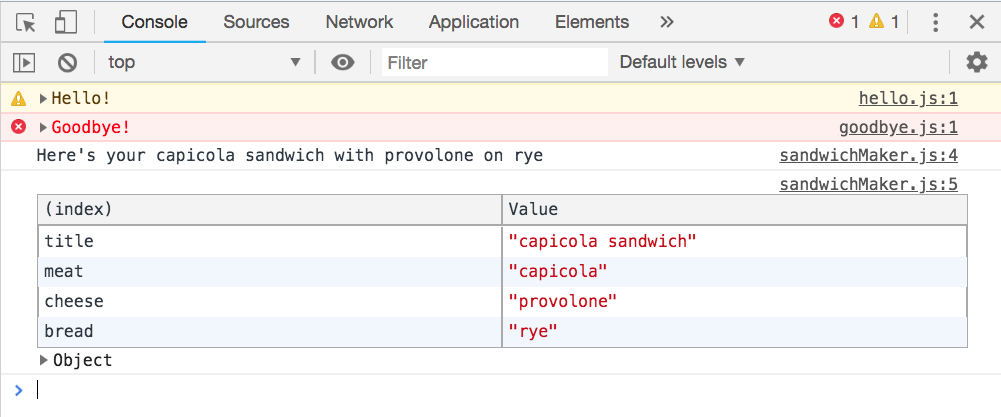Select the inspect element picker tool

click(26, 22)
